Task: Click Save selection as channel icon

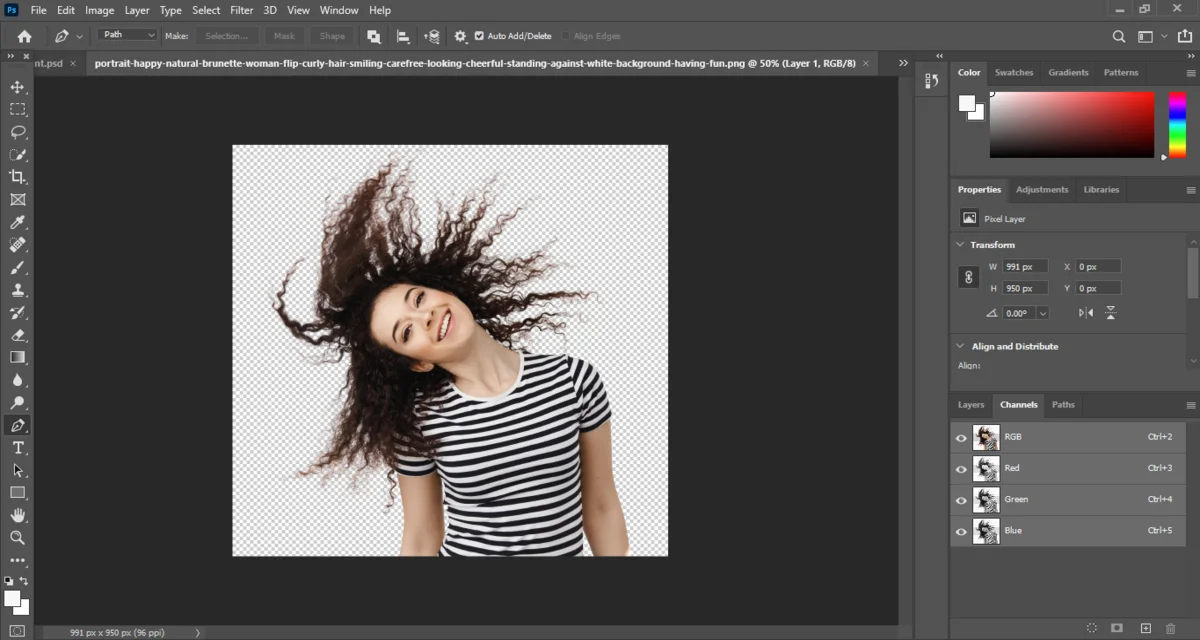Action: pos(1118,628)
